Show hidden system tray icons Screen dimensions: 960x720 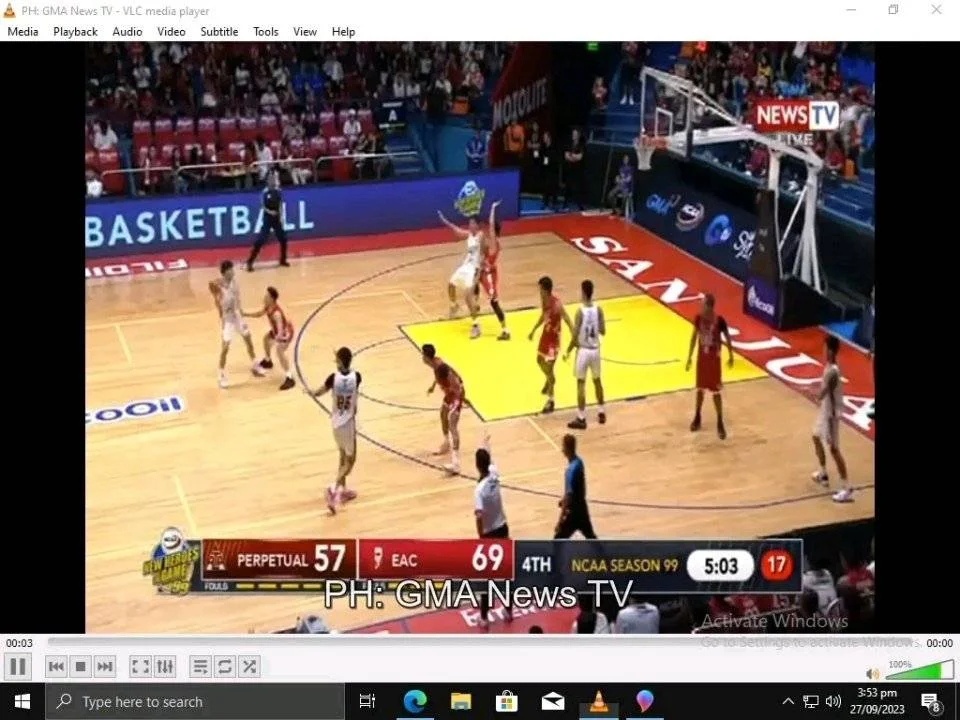[789, 702]
